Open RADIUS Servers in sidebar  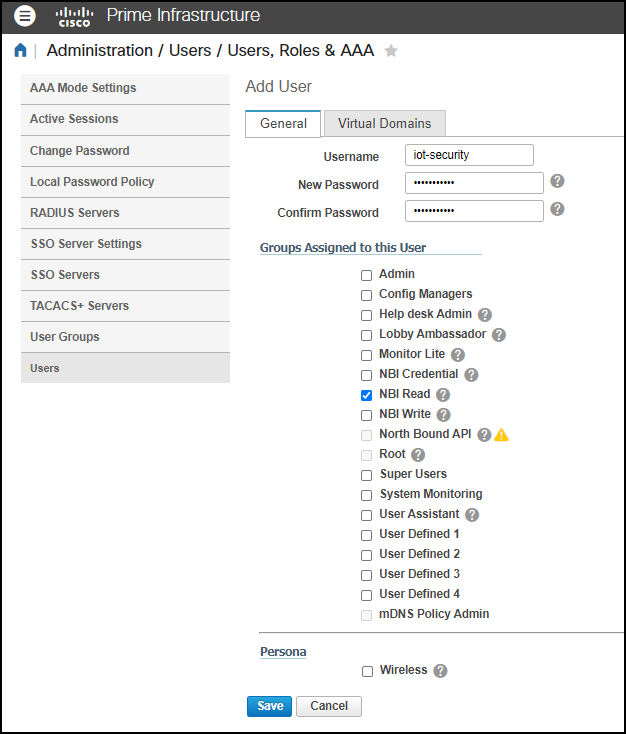(125, 213)
